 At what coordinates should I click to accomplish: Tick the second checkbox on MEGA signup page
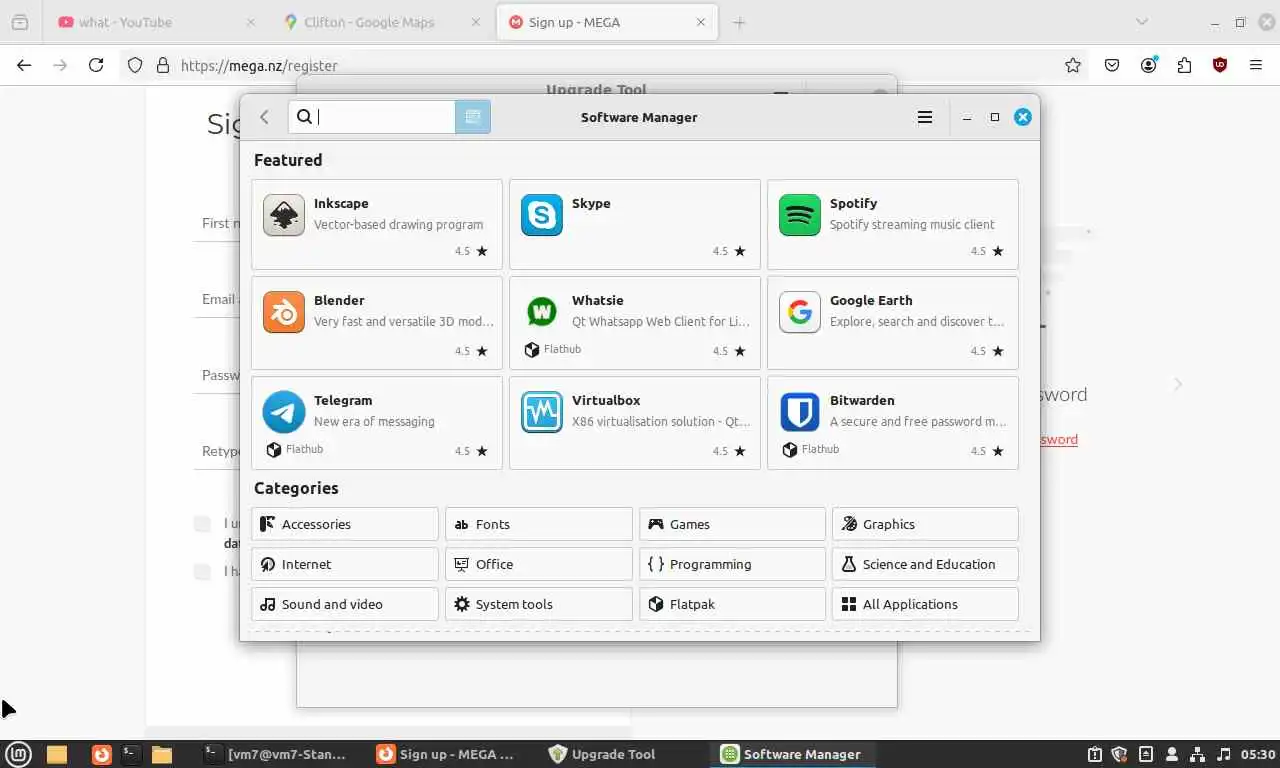pos(202,572)
